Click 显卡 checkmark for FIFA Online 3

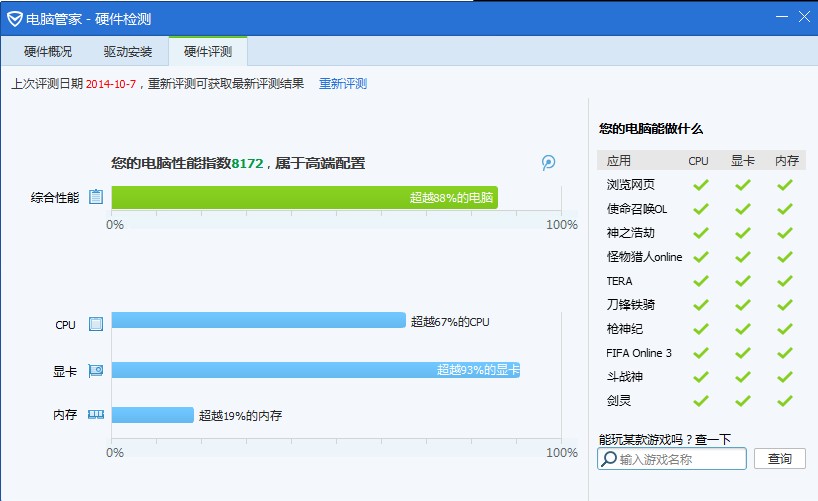pos(743,353)
